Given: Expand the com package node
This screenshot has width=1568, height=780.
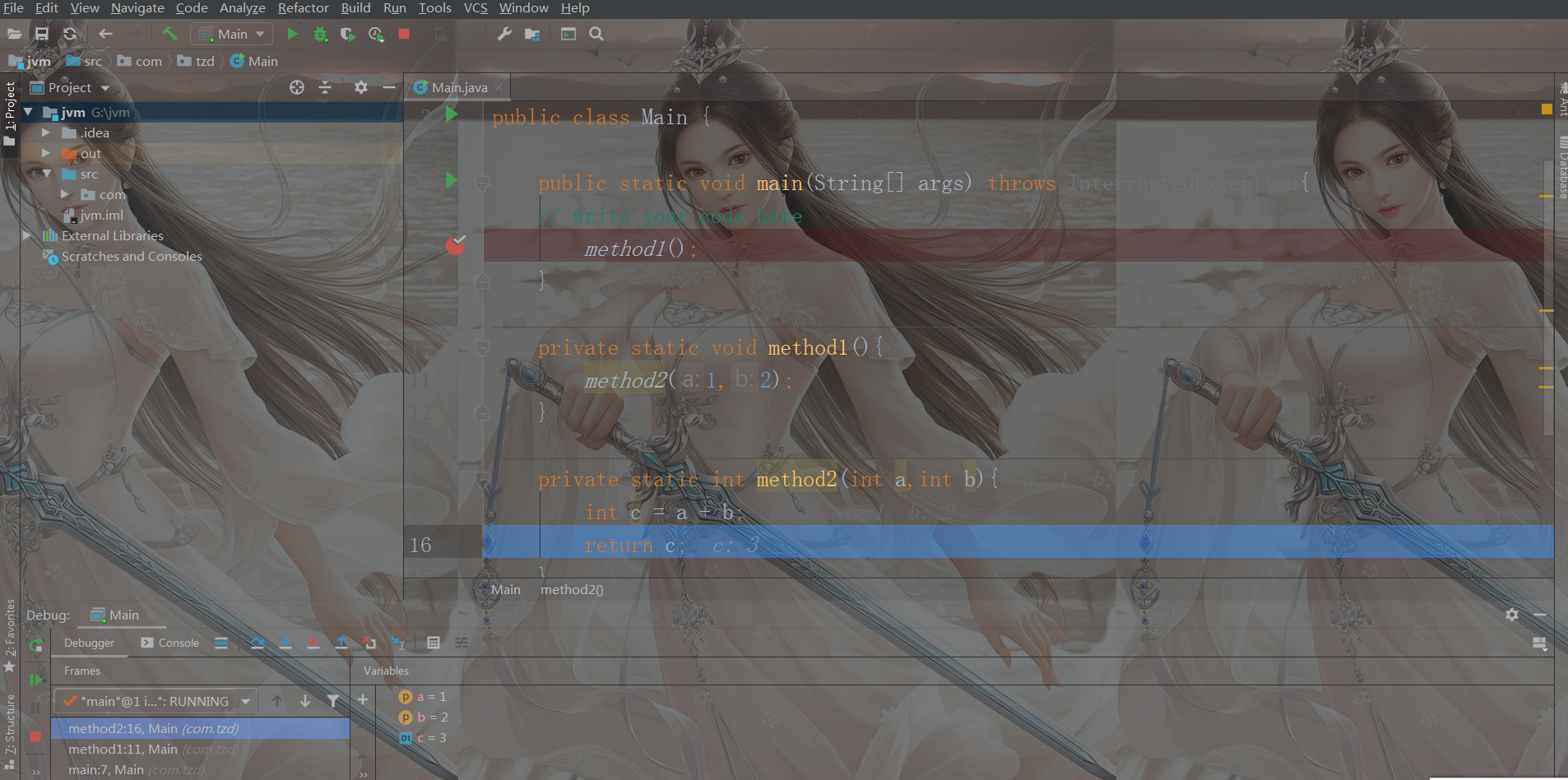Looking at the screenshot, I should (65, 194).
